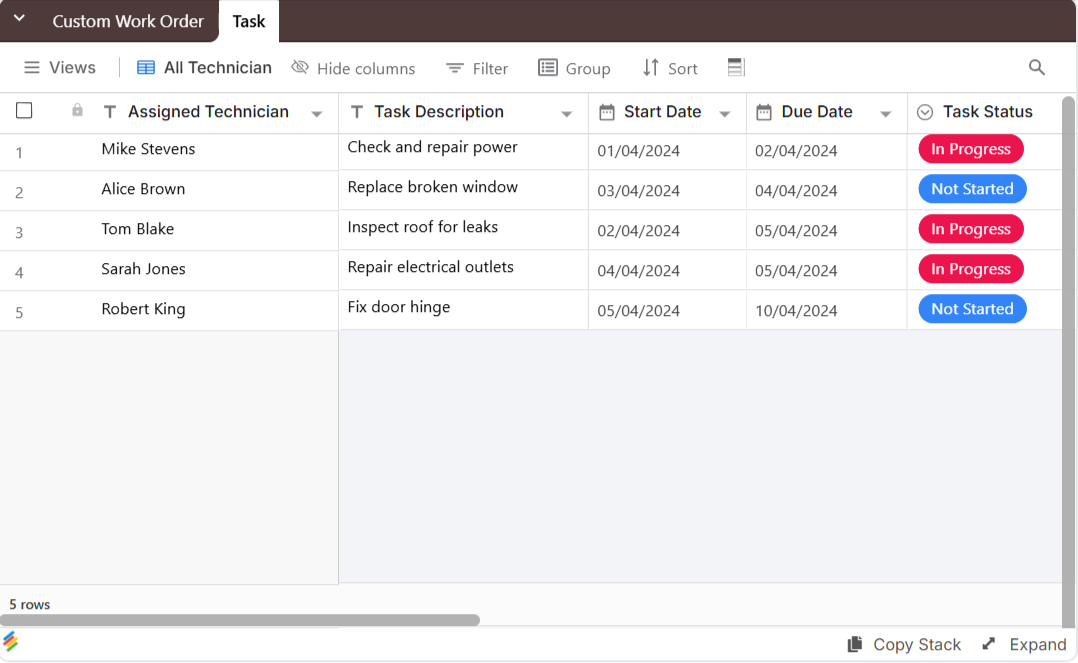
Task: Select the Task tab
Action: 249,21
